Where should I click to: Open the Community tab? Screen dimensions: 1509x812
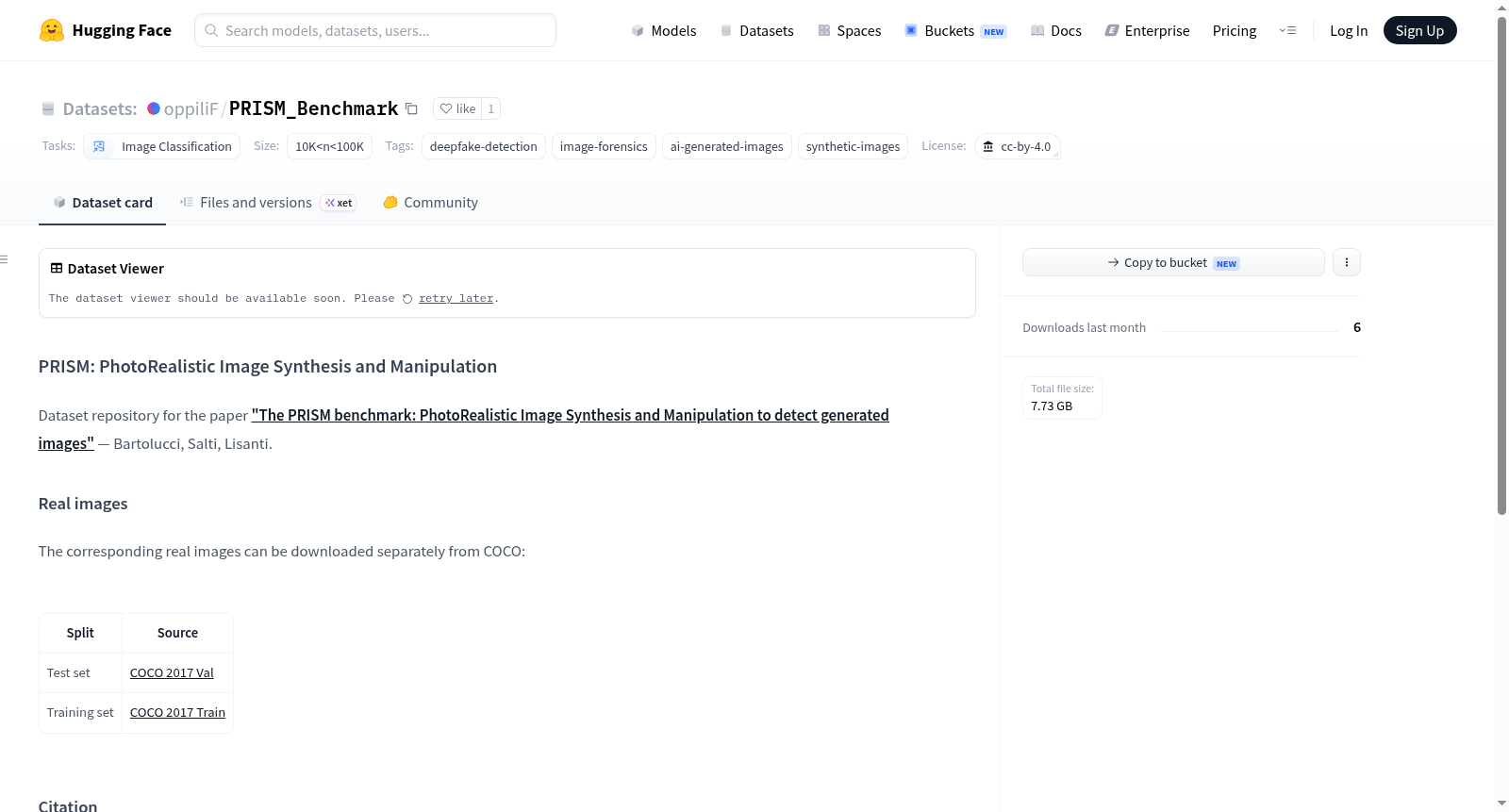(x=430, y=203)
